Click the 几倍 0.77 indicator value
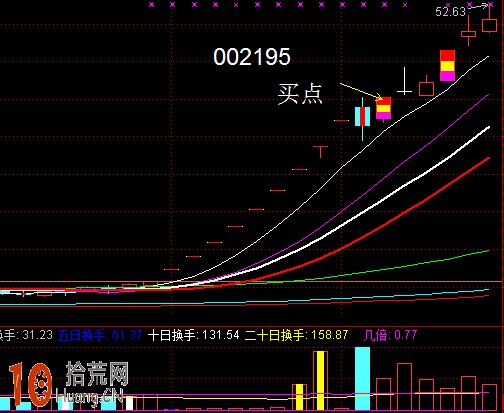The height and width of the screenshot is (413, 504). [x=390, y=335]
